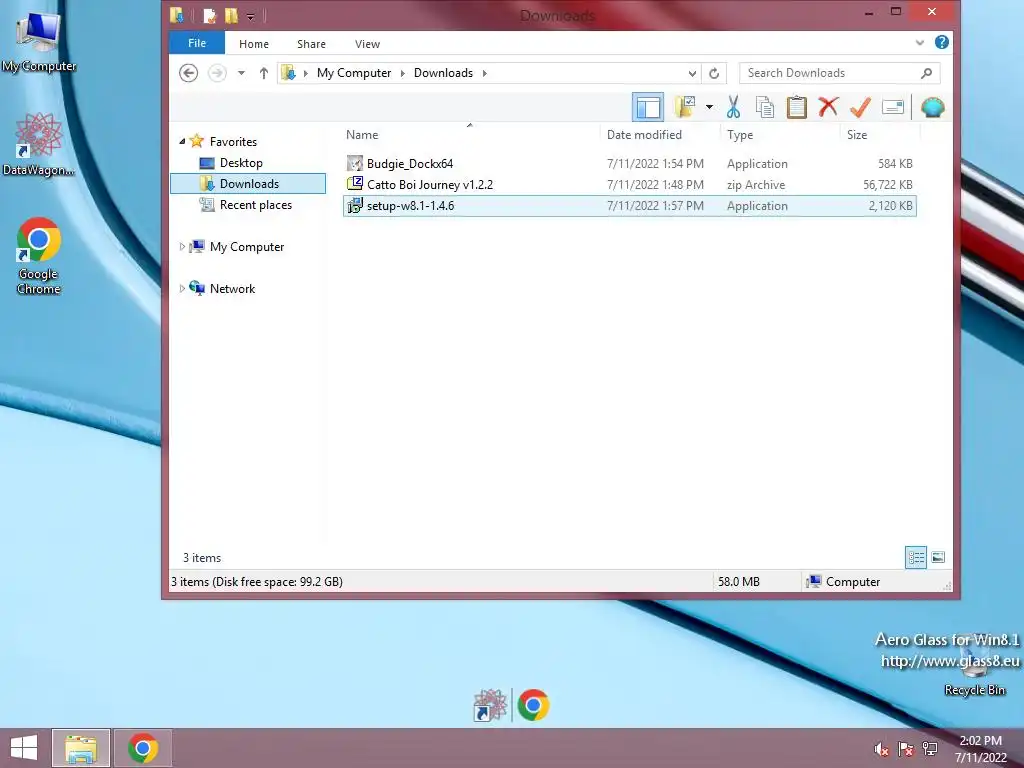This screenshot has width=1024, height=768.
Task: Open the folder options dropdown arrow
Action: [x=709, y=107]
